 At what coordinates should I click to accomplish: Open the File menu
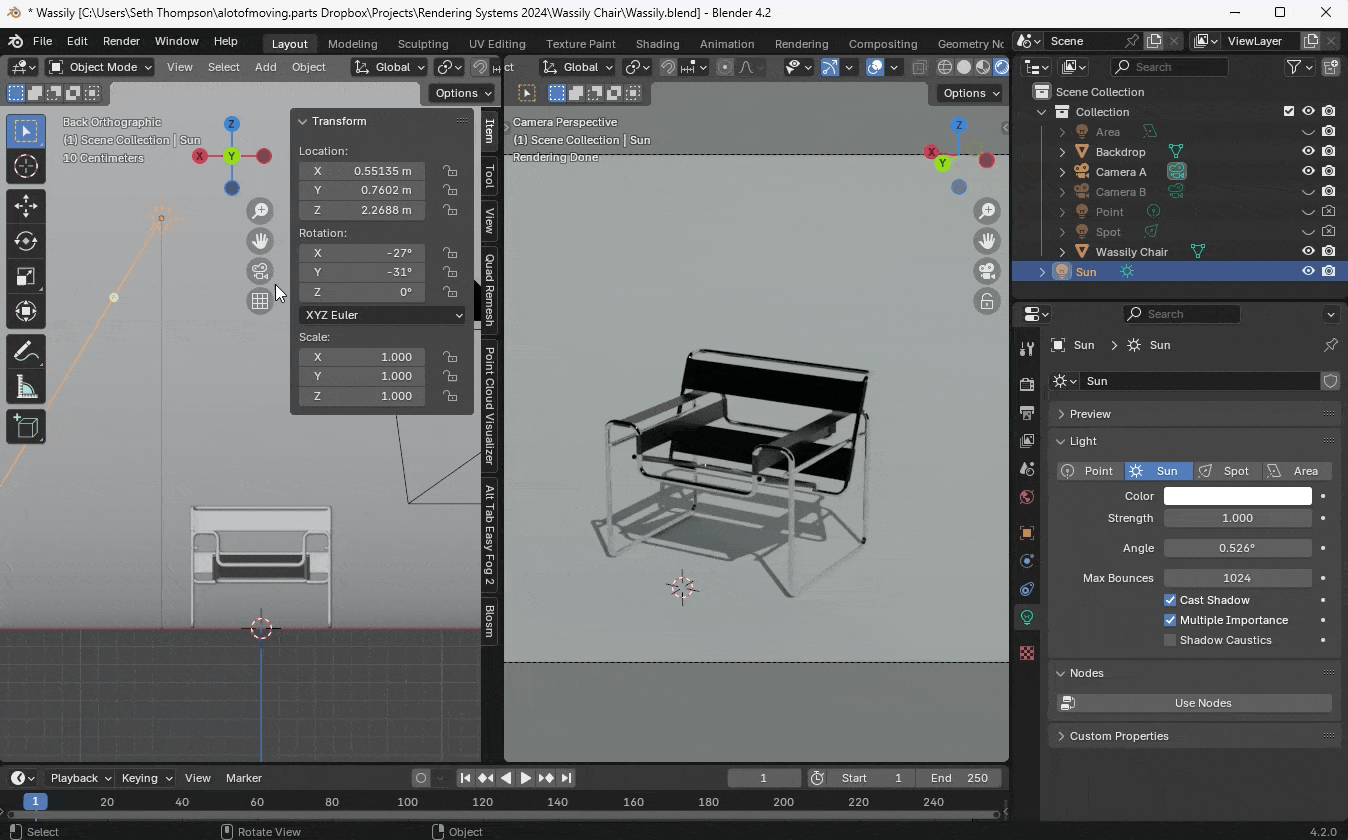pyautogui.click(x=42, y=41)
